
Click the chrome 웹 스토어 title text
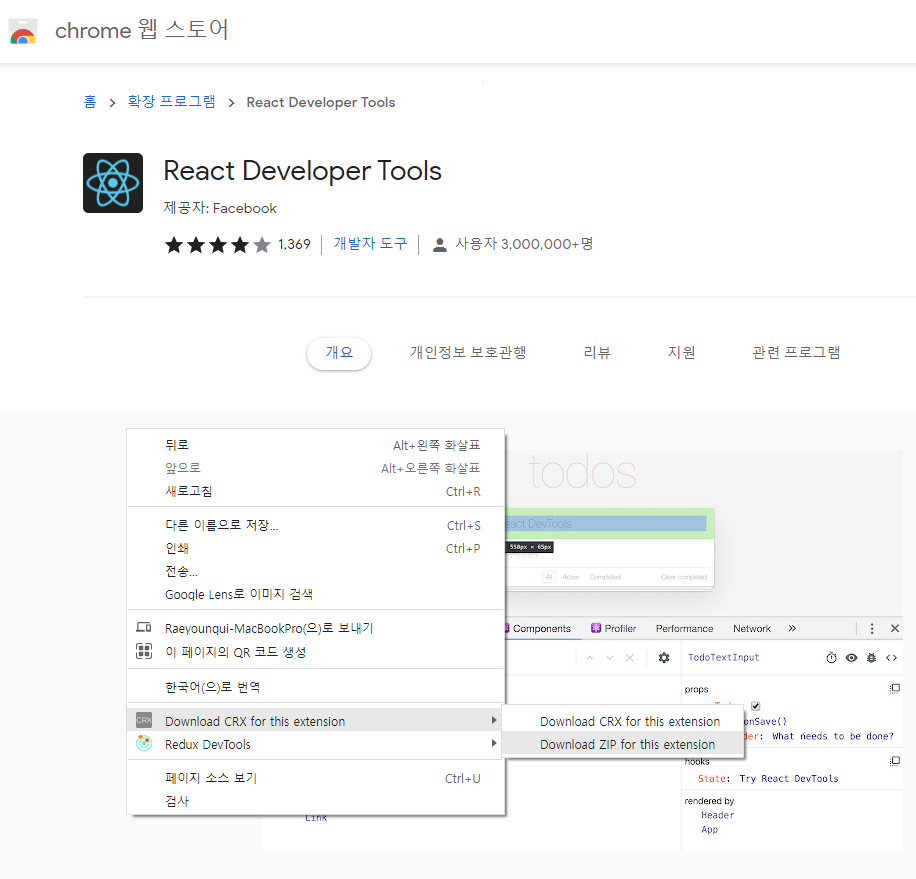(x=141, y=30)
